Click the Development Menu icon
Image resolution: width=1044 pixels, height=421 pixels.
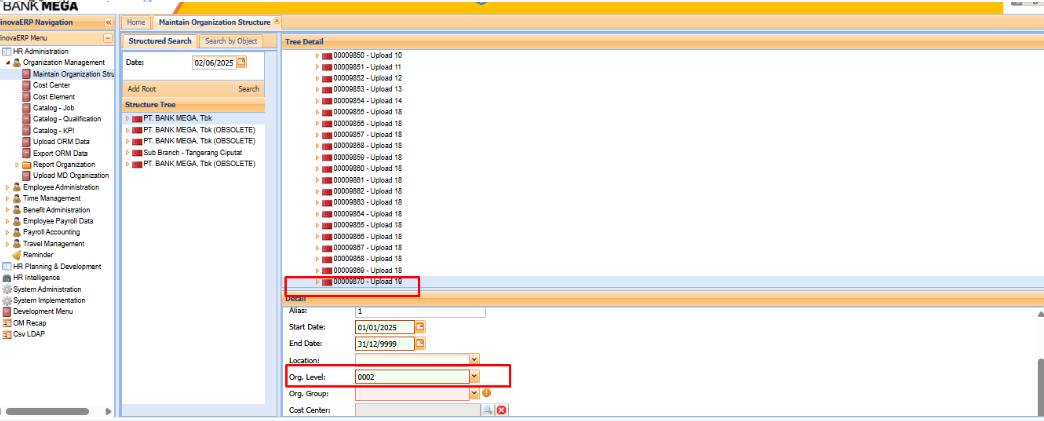click(7, 312)
